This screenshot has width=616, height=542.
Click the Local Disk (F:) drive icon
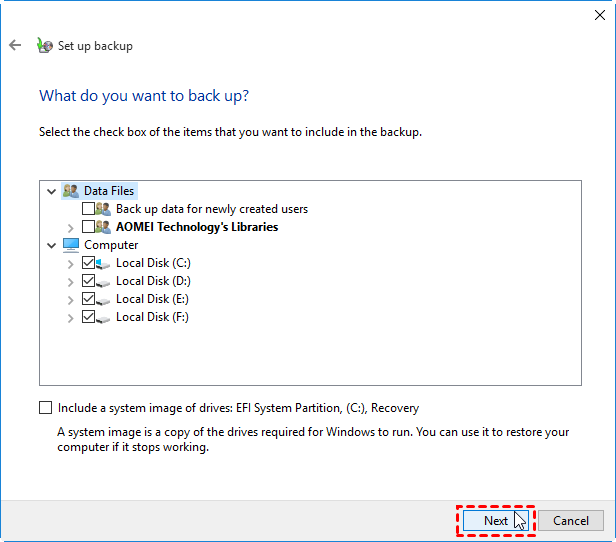pyautogui.click(x=104, y=317)
